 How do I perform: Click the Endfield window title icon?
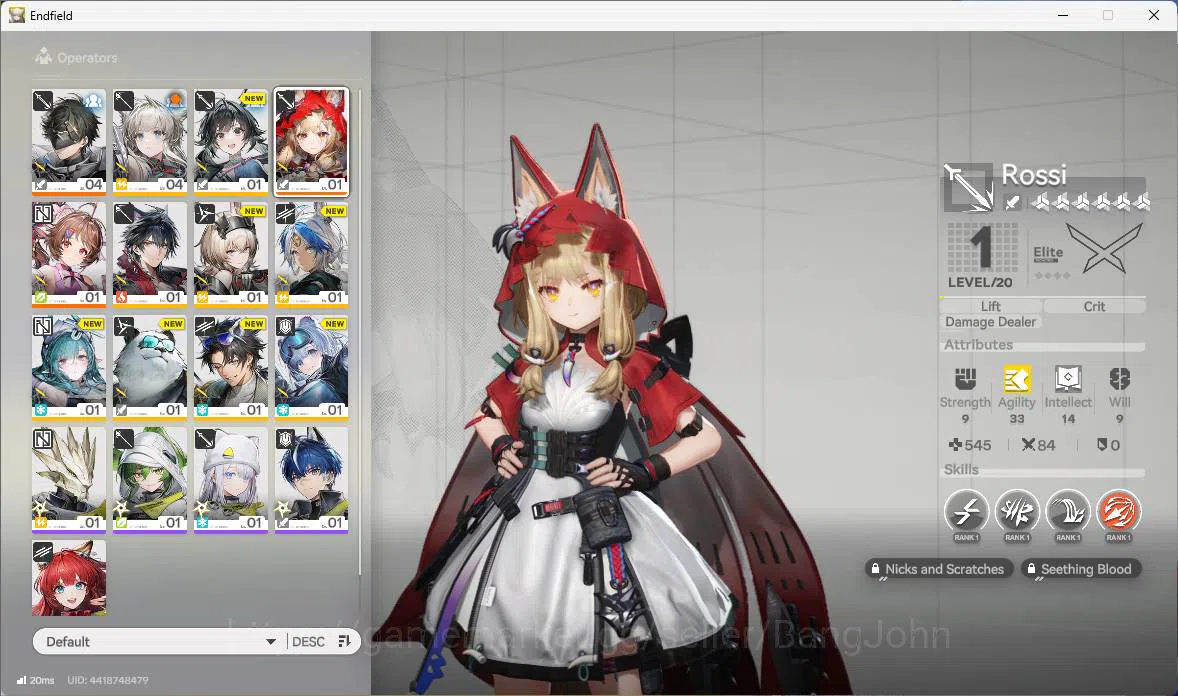(x=17, y=15)
